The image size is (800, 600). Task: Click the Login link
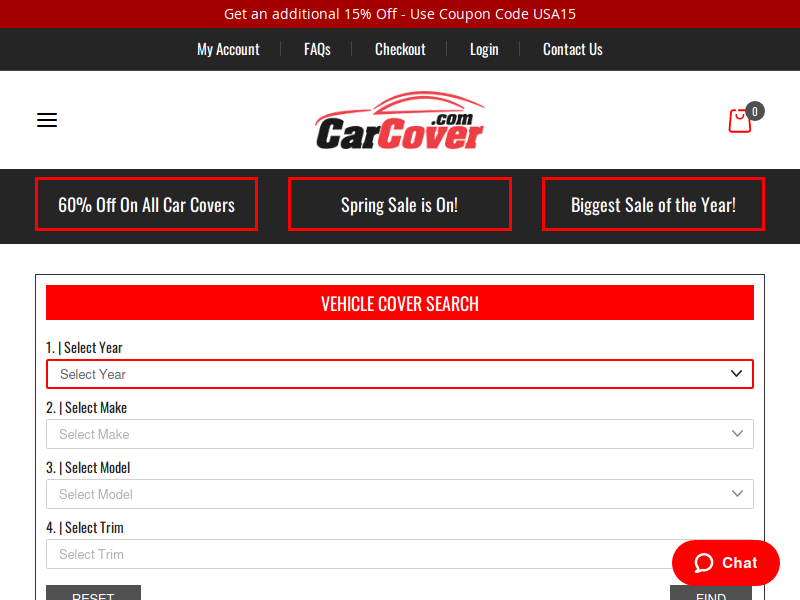pyautogui.click(x=484, y=49)
